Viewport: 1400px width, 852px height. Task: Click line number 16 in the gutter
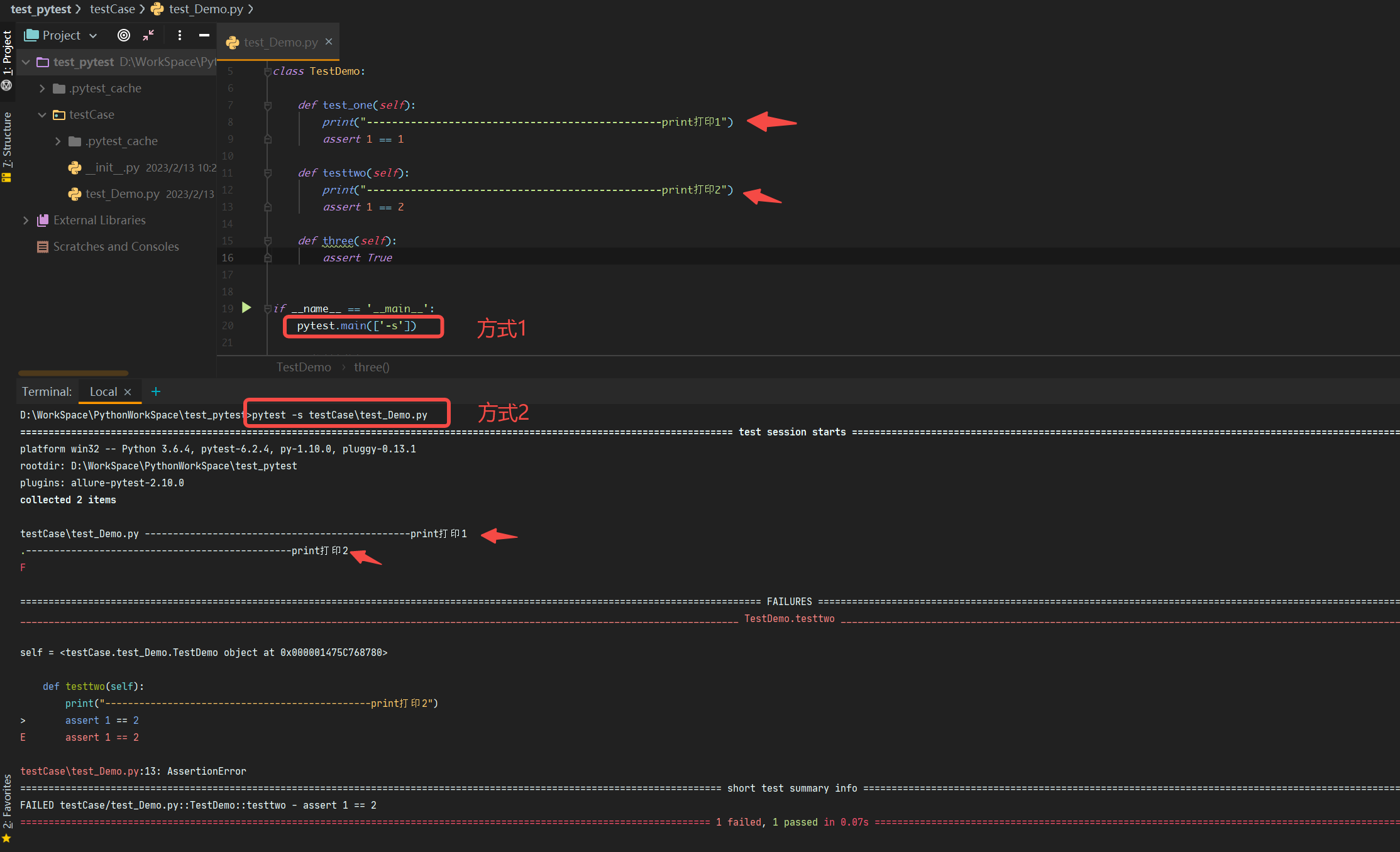228,258
